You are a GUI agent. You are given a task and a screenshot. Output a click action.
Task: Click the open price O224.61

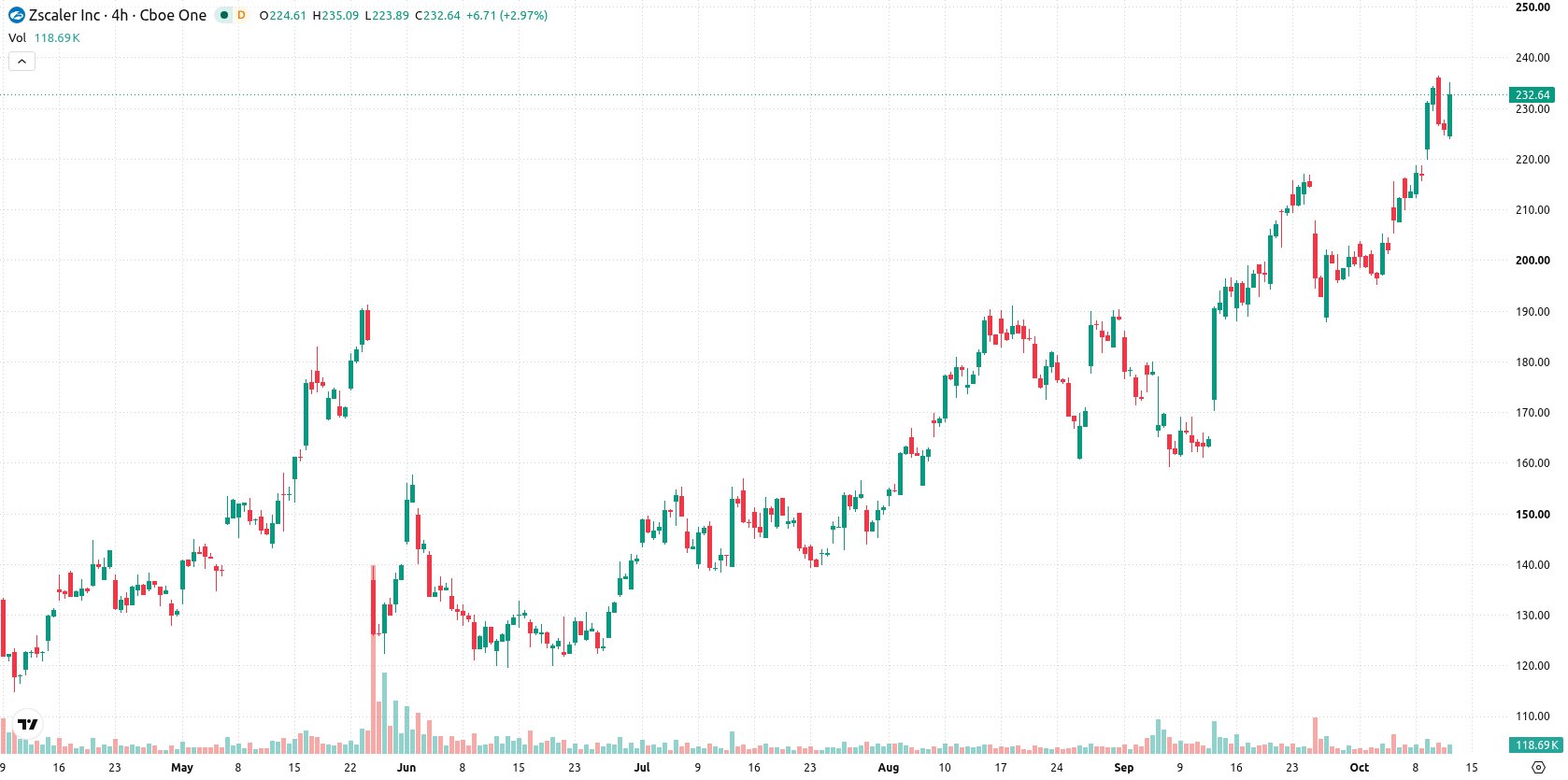tap(283, 16)
